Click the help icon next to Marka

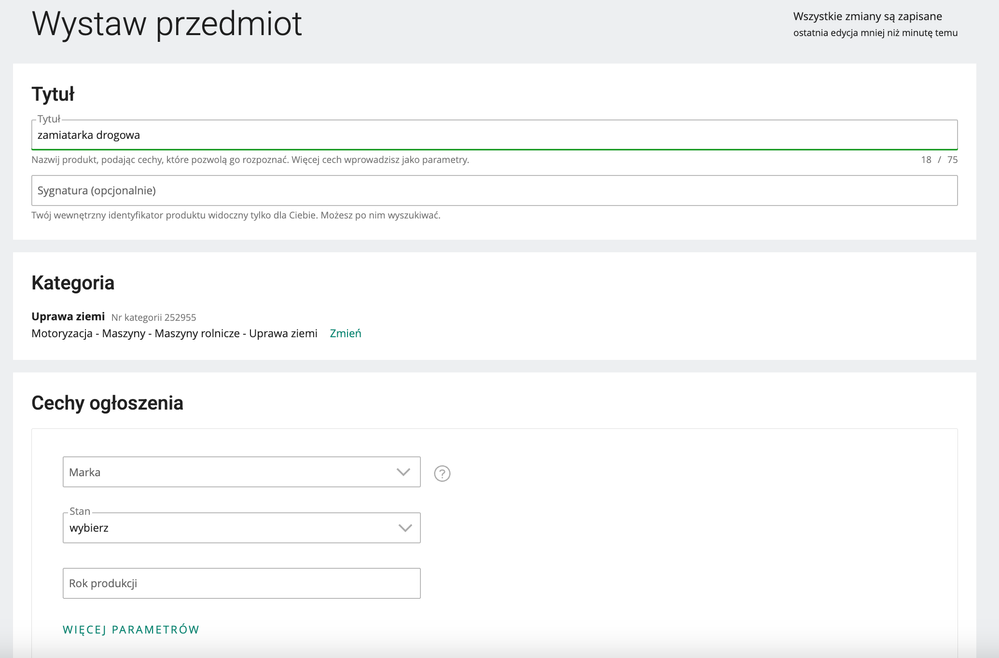pyautogui.click(x=442, y=472)
